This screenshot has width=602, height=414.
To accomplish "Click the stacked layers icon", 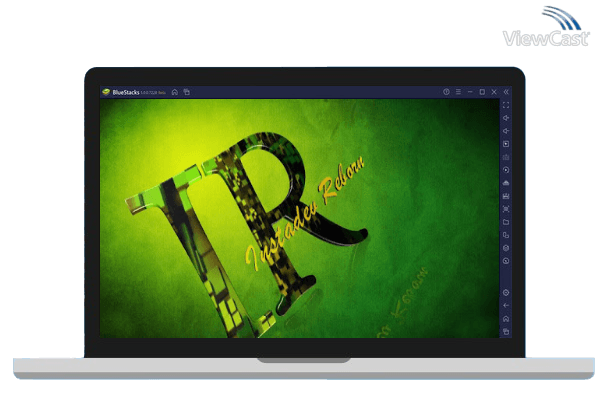I will click(506, 248).
